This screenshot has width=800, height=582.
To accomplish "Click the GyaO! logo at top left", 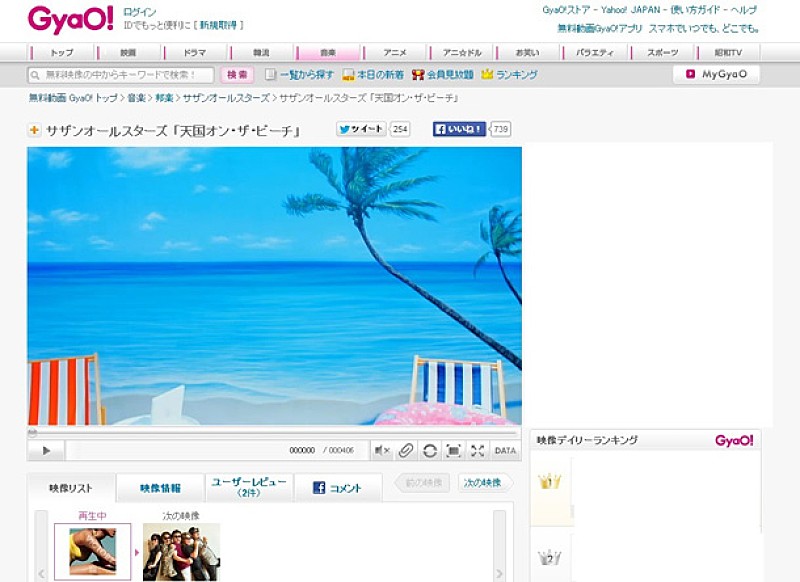I will pyautogui.click(x=68, y=19).
